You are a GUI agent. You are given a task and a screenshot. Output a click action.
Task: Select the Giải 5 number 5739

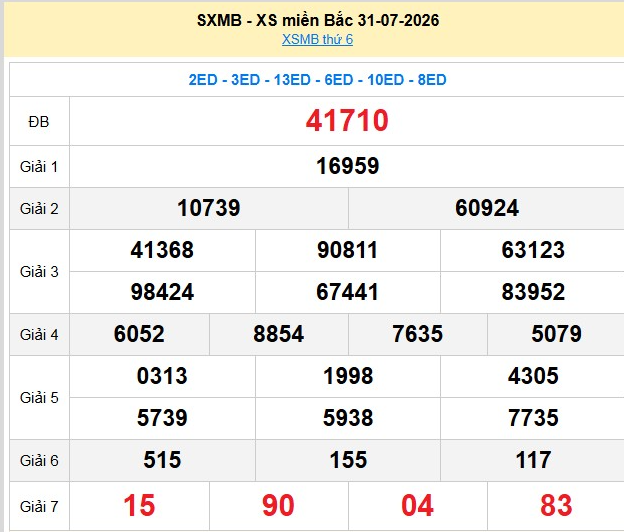coord(162,418)
